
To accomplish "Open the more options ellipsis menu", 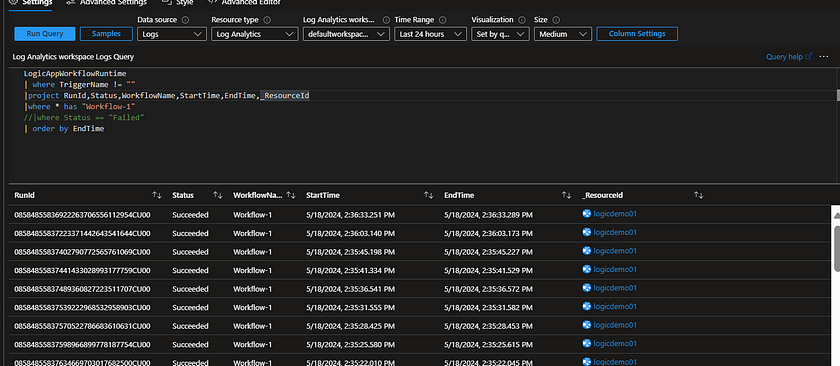I will [x=824, y=56].
